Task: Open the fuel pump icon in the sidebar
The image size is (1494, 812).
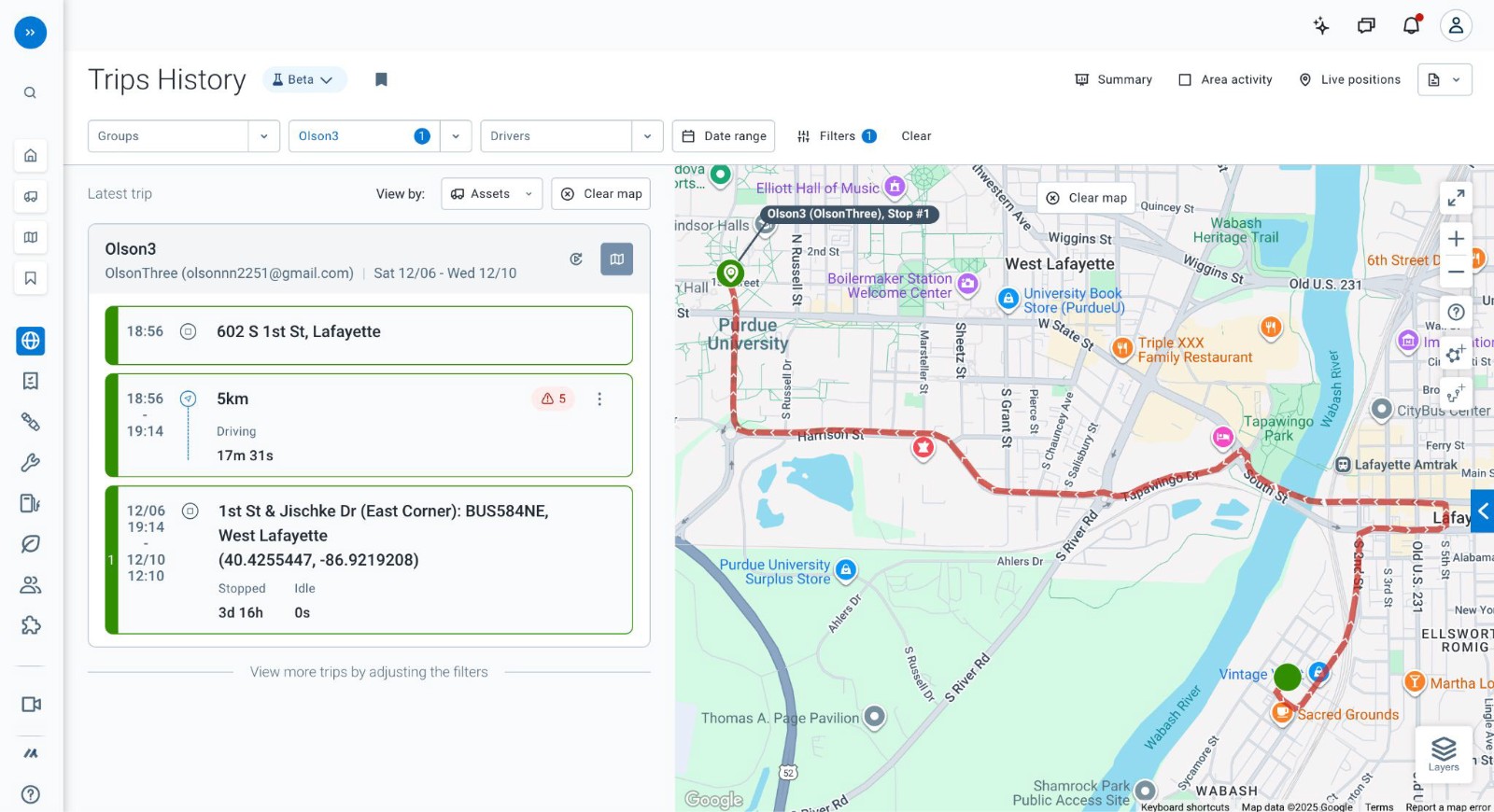Action: coord(31,504)
